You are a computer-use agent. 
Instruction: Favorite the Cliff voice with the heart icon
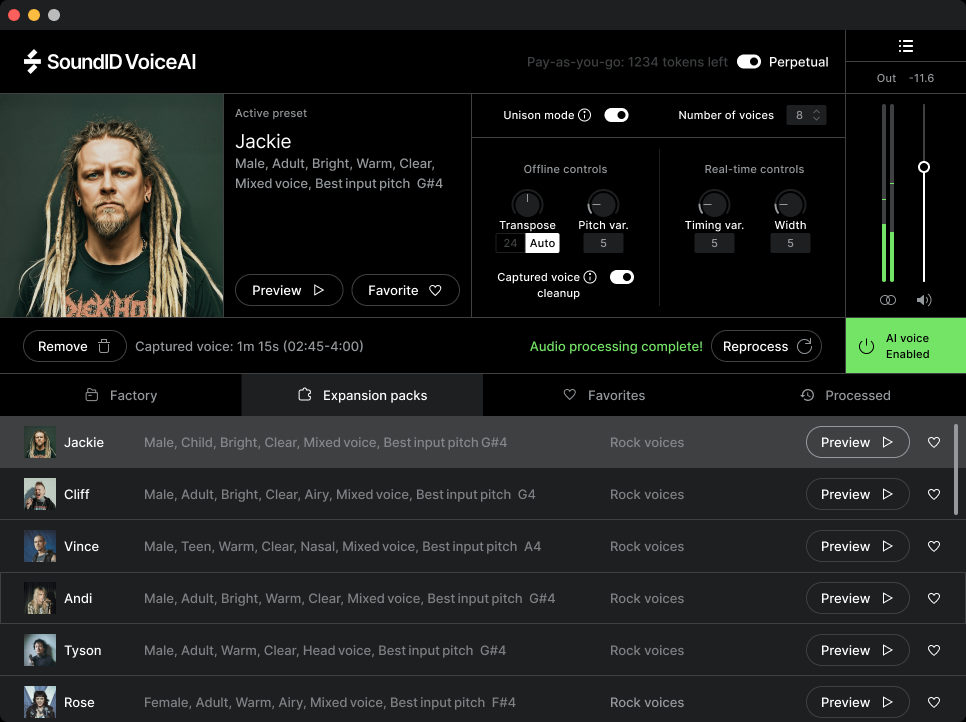point(934,494)
